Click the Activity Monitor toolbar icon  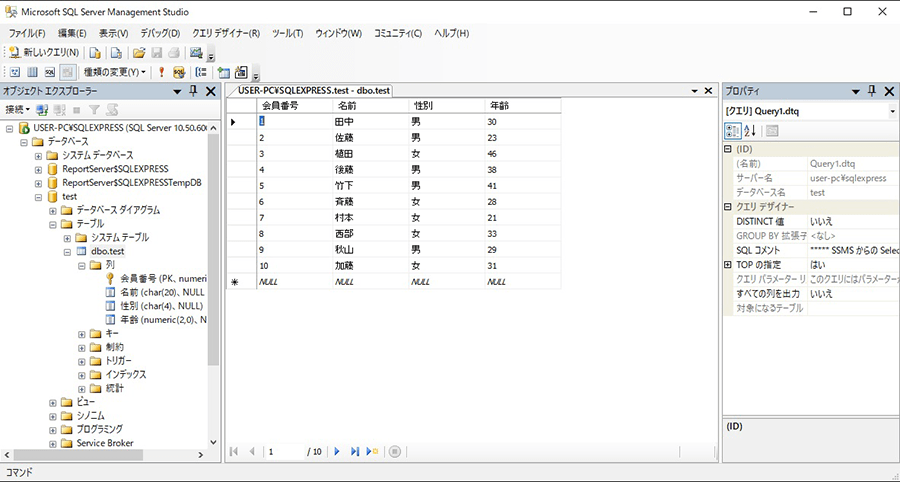pyautogui.click(x=196, y=53)
